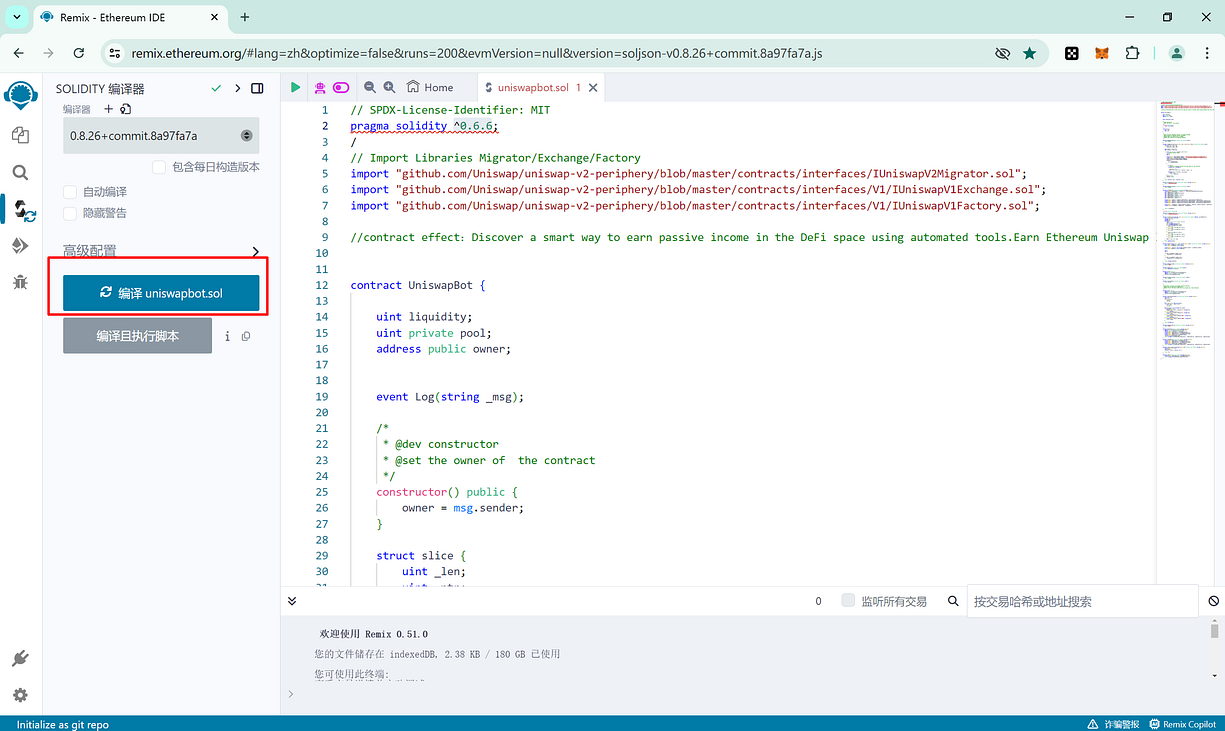Reload the page with browser refresh icon
Viewport: 1225px width, 731px height.
click(79, 53)
